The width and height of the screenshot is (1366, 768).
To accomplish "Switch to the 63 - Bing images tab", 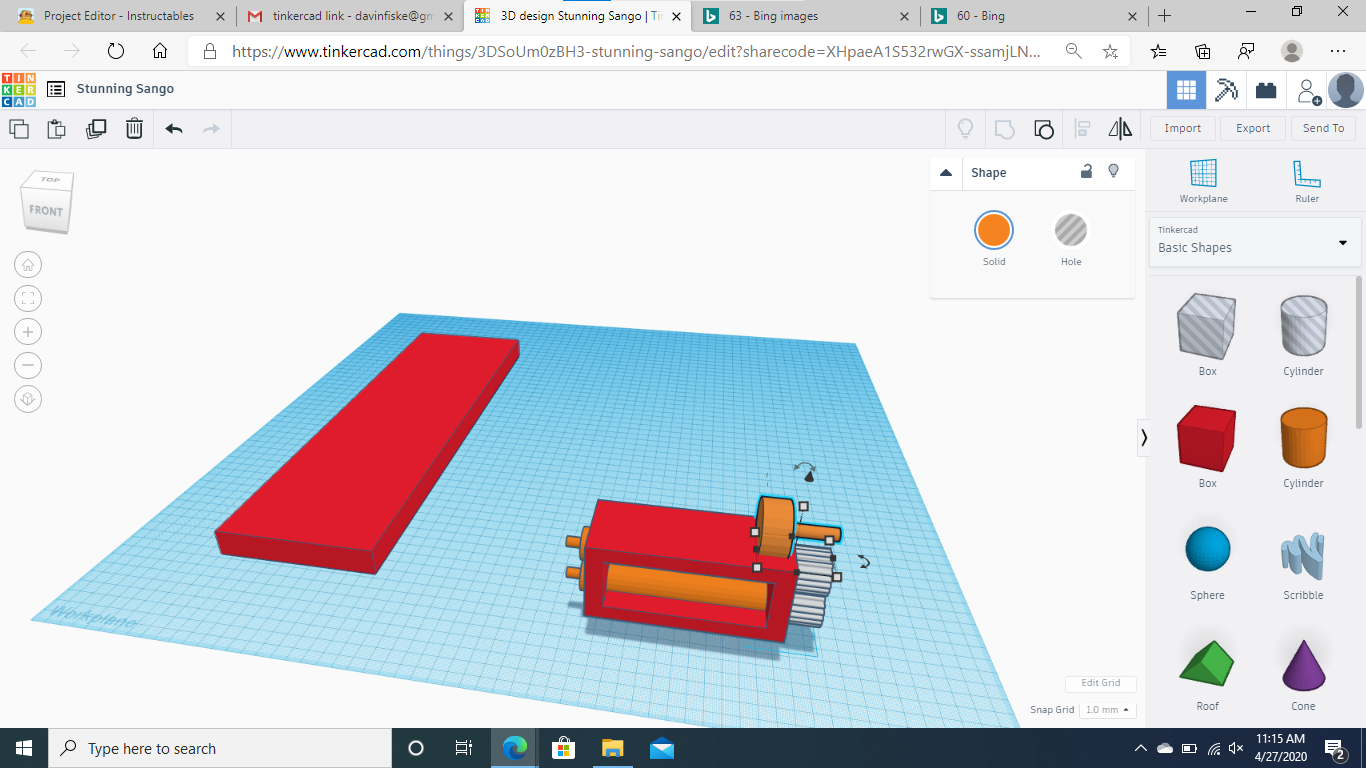I will pos(806,16).
